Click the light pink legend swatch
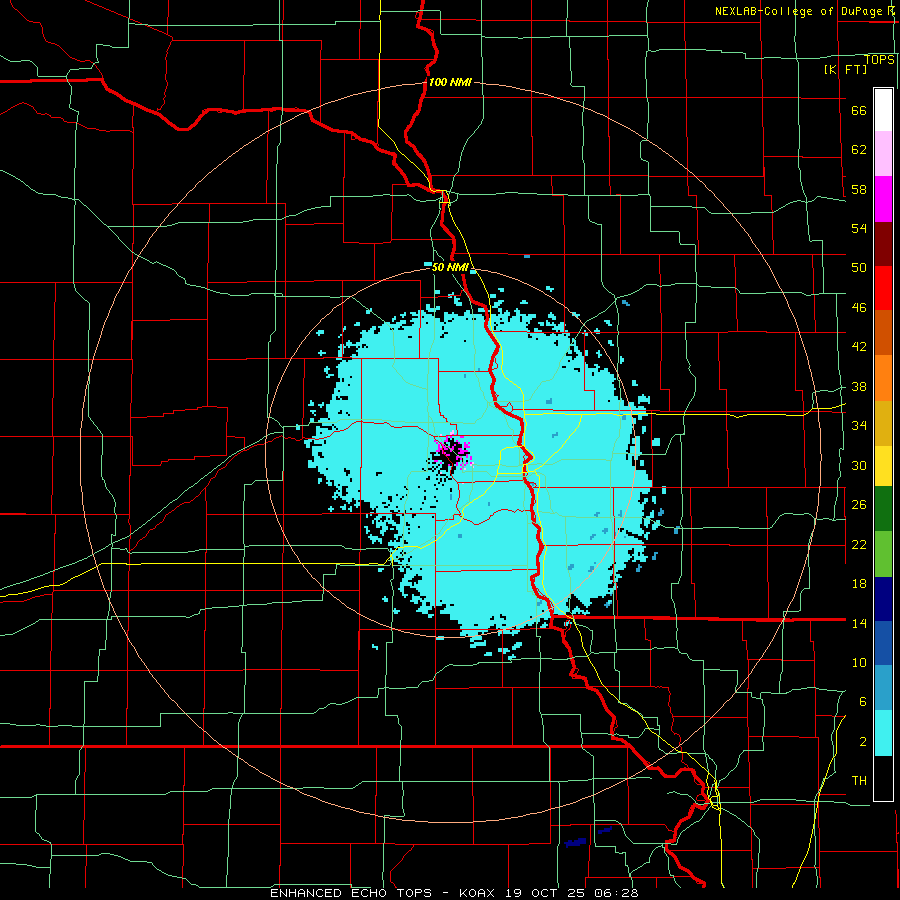Image resolution: width=900 pixels, height=900 pixels. click(883, 154)
